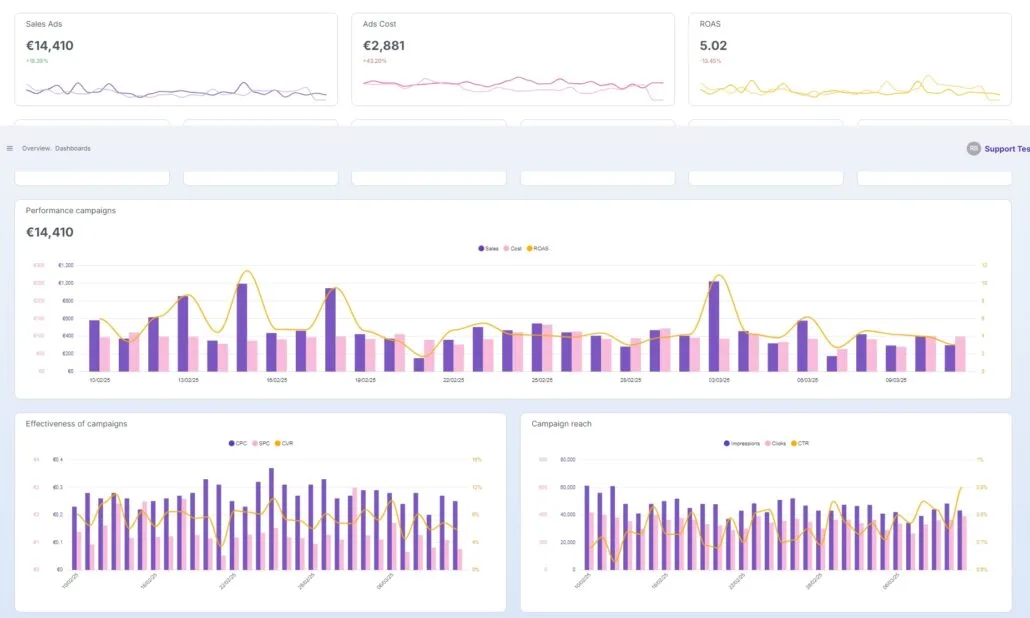Image resolution: width=1030 pixels, height=618 pixels.
Task: Click the 13/02/25 label on Performance chart
Action: click(x=189, y=380)
